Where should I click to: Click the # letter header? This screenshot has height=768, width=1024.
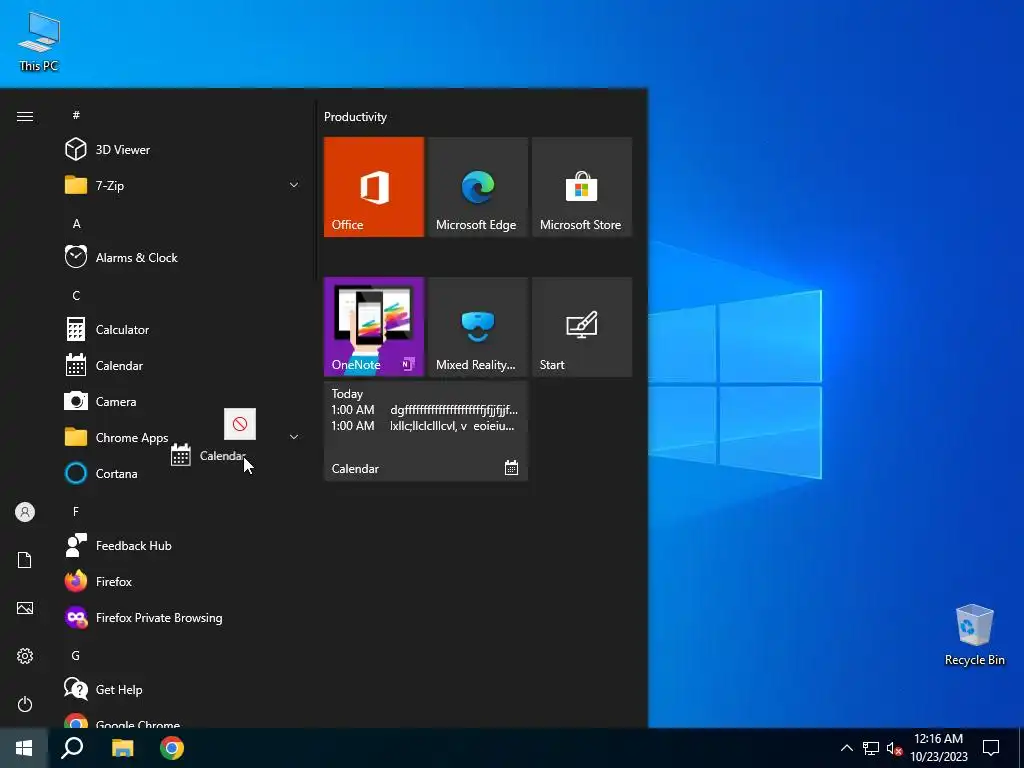(76, 115)
